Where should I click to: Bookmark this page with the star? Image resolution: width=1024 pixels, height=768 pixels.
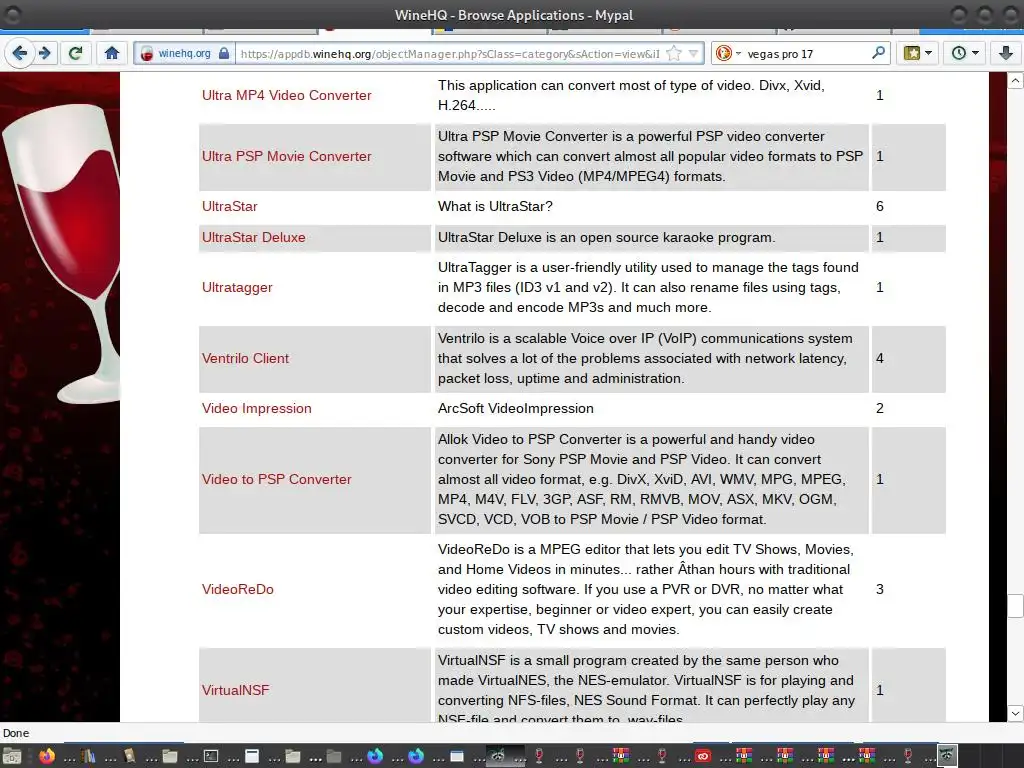674,54
